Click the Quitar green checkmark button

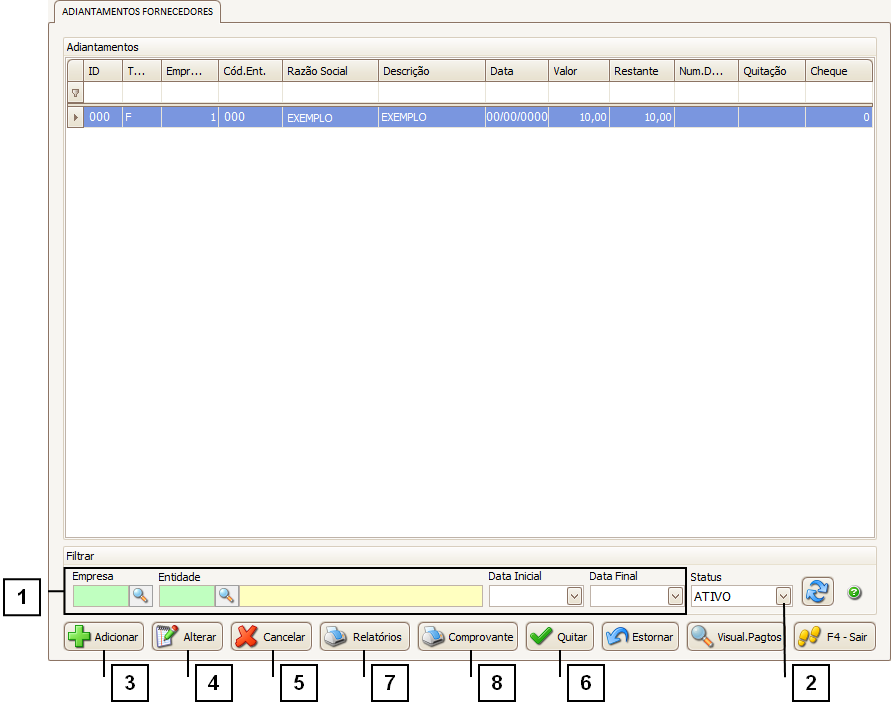560,637
